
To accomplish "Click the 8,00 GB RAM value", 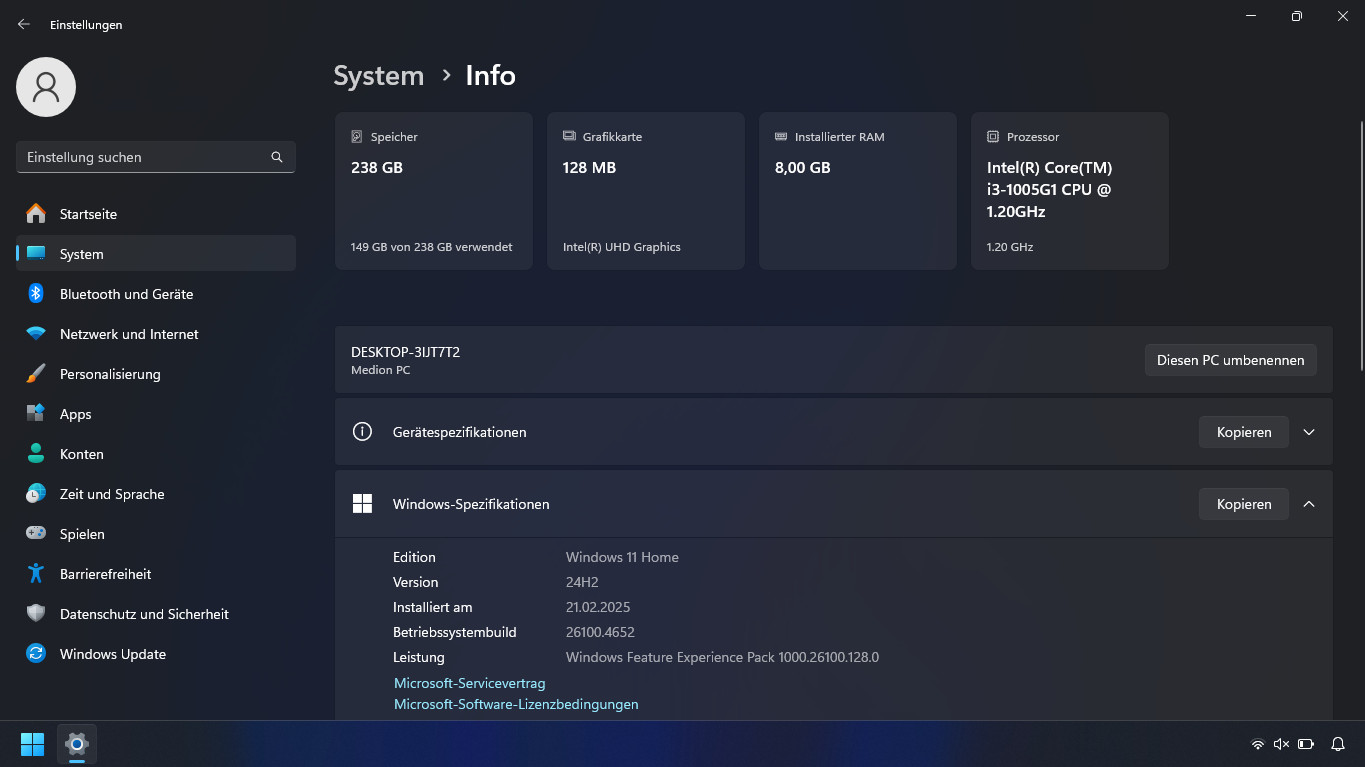I will pyautogui.click(x=803, y=168).
